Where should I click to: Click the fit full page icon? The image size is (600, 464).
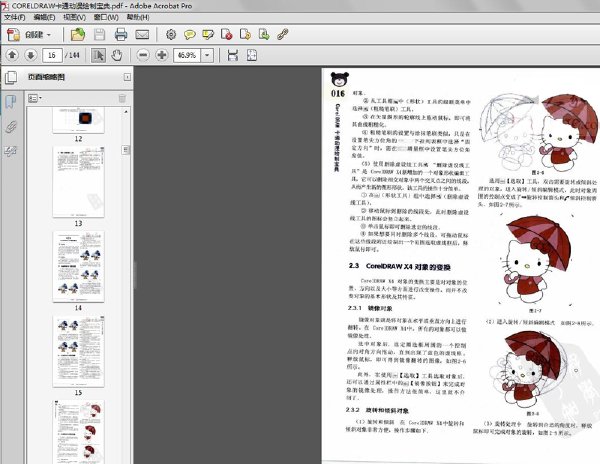tap(251, 55)
